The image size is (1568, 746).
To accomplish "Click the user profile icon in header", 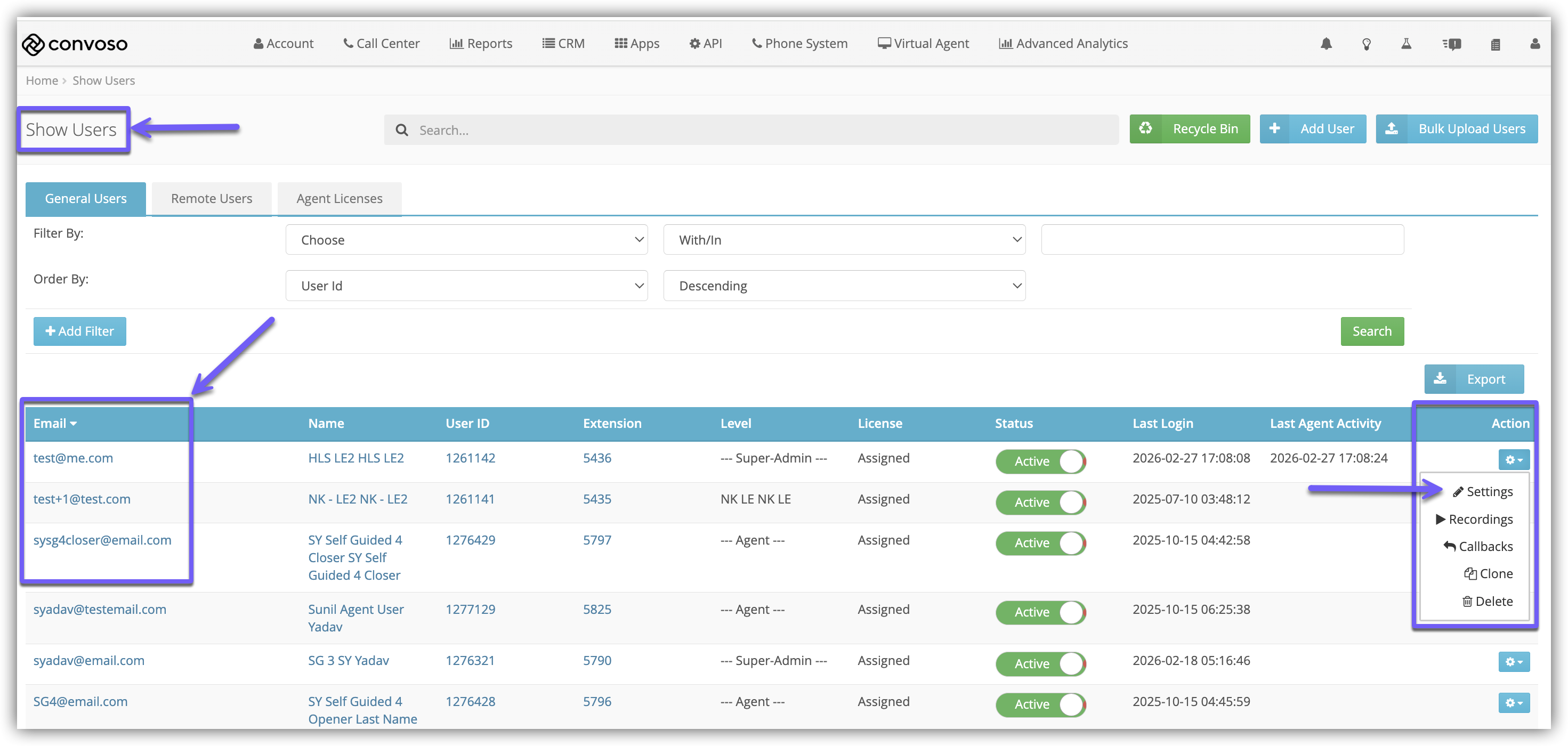I will pos(1534,44).
